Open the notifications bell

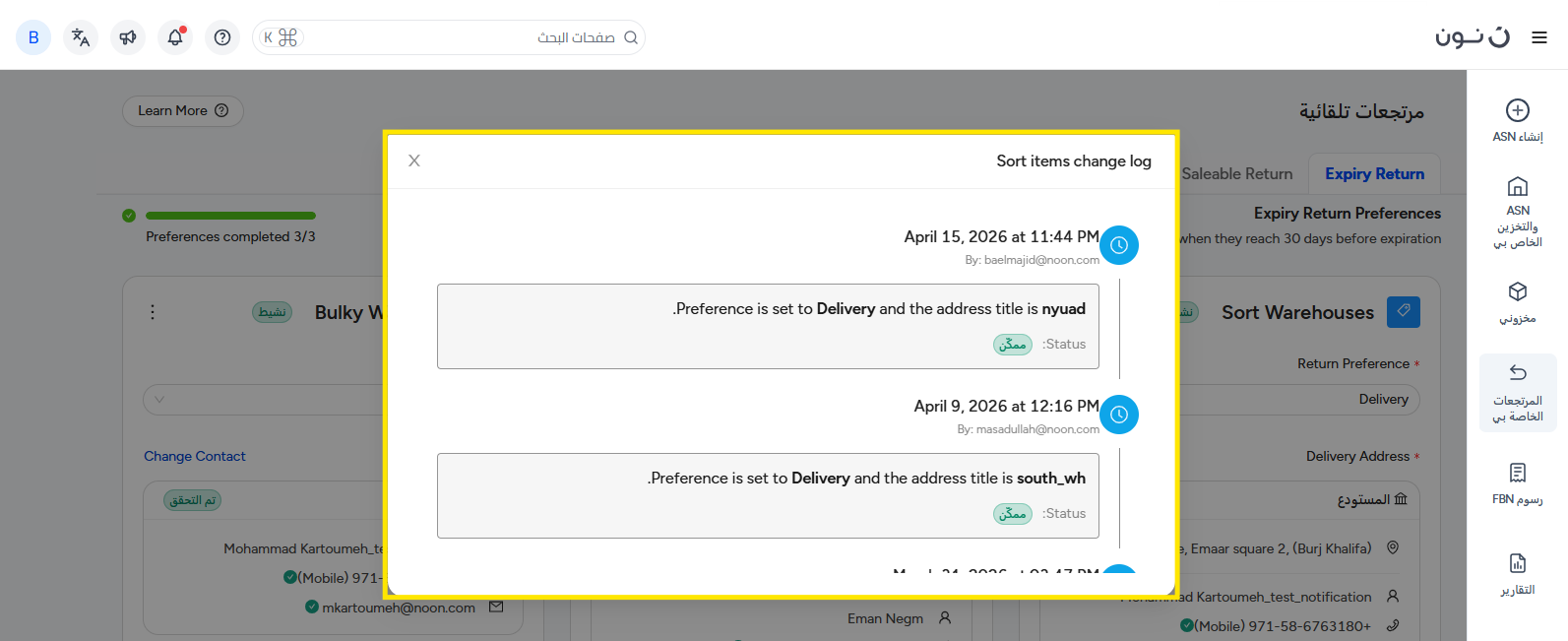(x=175, y=37)
